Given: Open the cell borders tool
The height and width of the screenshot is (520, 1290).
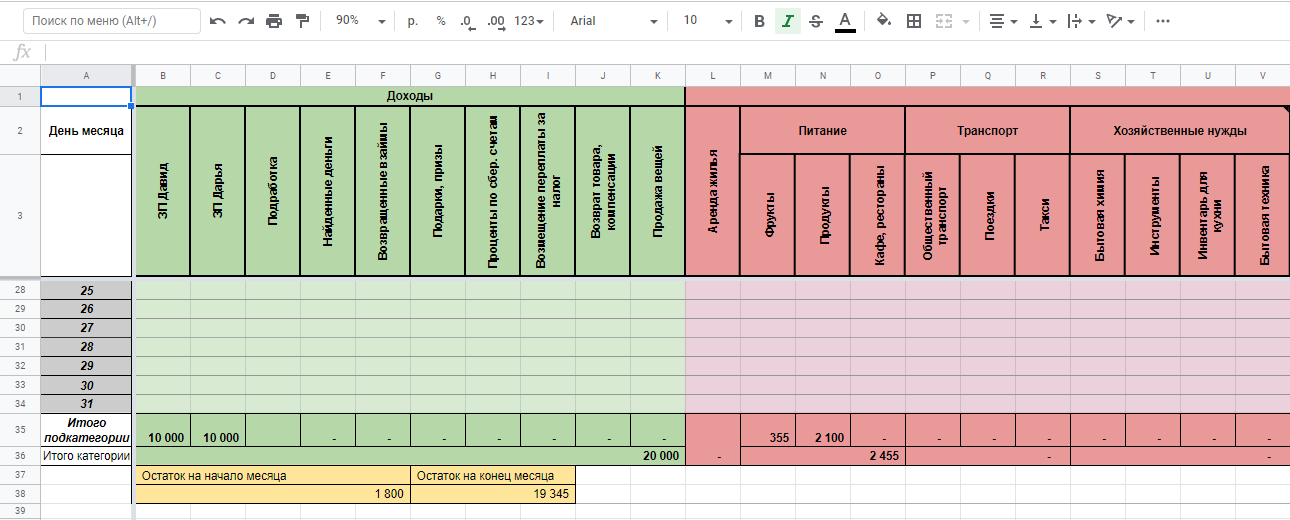Looking at the screenshot, I should [x=913, y=21].
